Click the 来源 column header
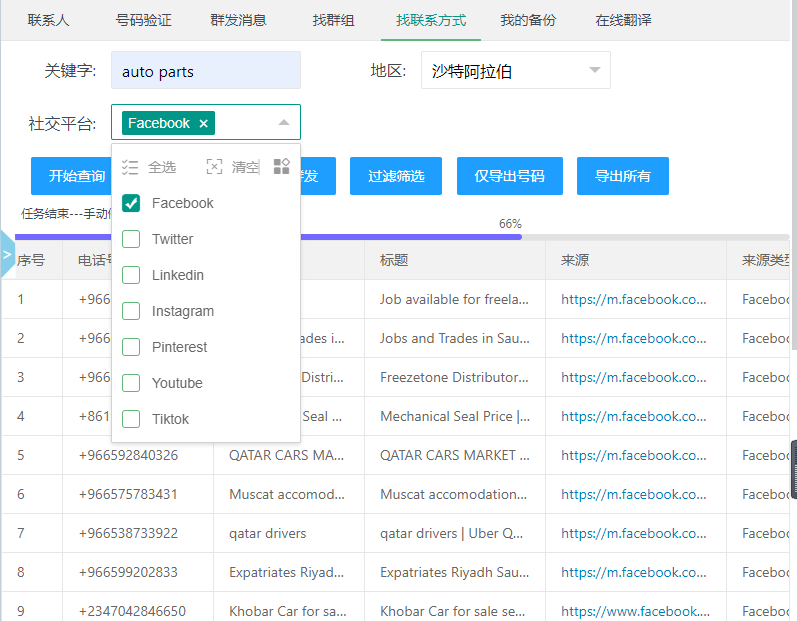Screen dimensions: 797x621 coord(575,260)
